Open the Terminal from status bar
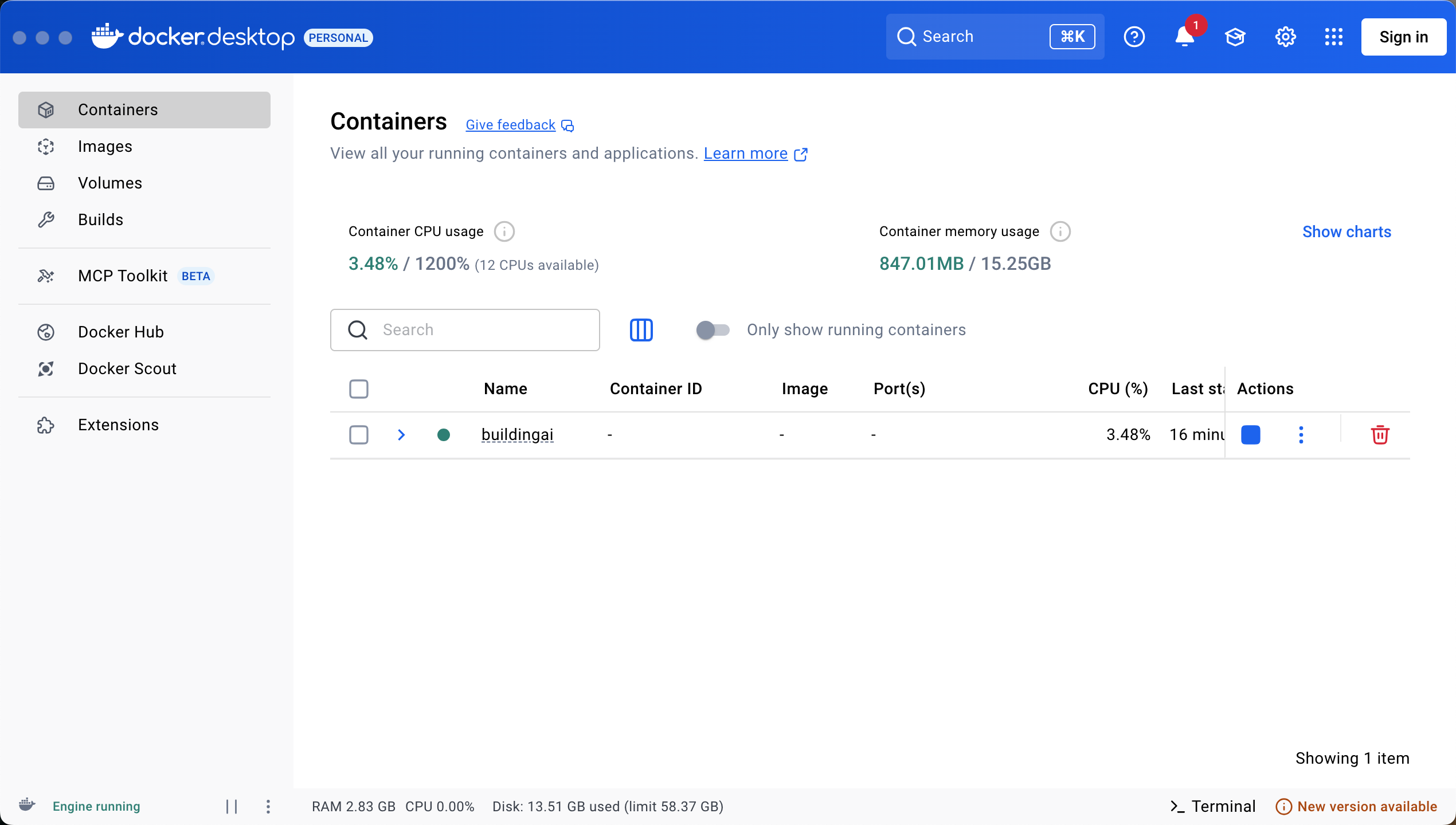 (x=1212, y=807)
